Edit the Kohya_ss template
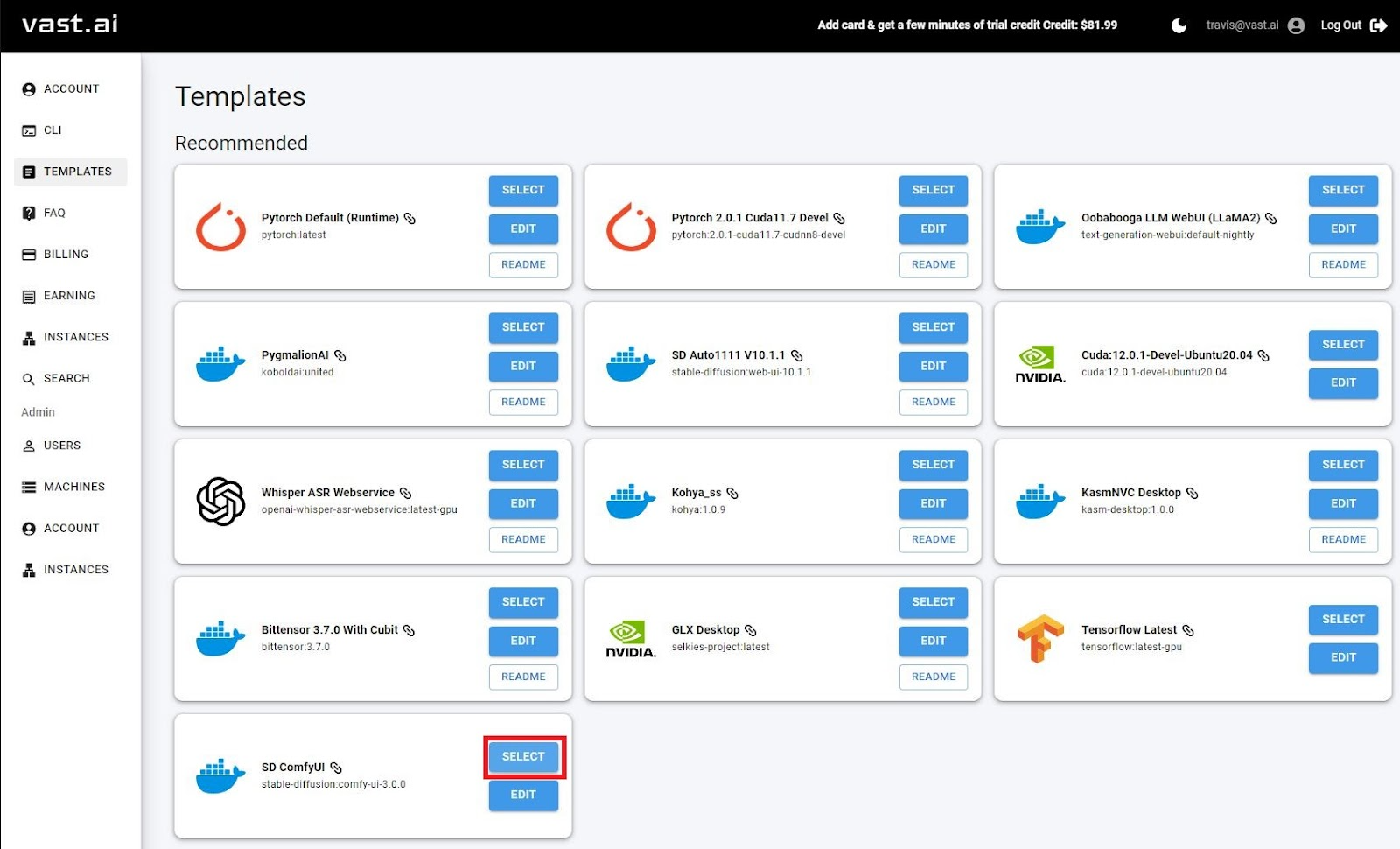1400x849 pixels. (x=934, y=504)
